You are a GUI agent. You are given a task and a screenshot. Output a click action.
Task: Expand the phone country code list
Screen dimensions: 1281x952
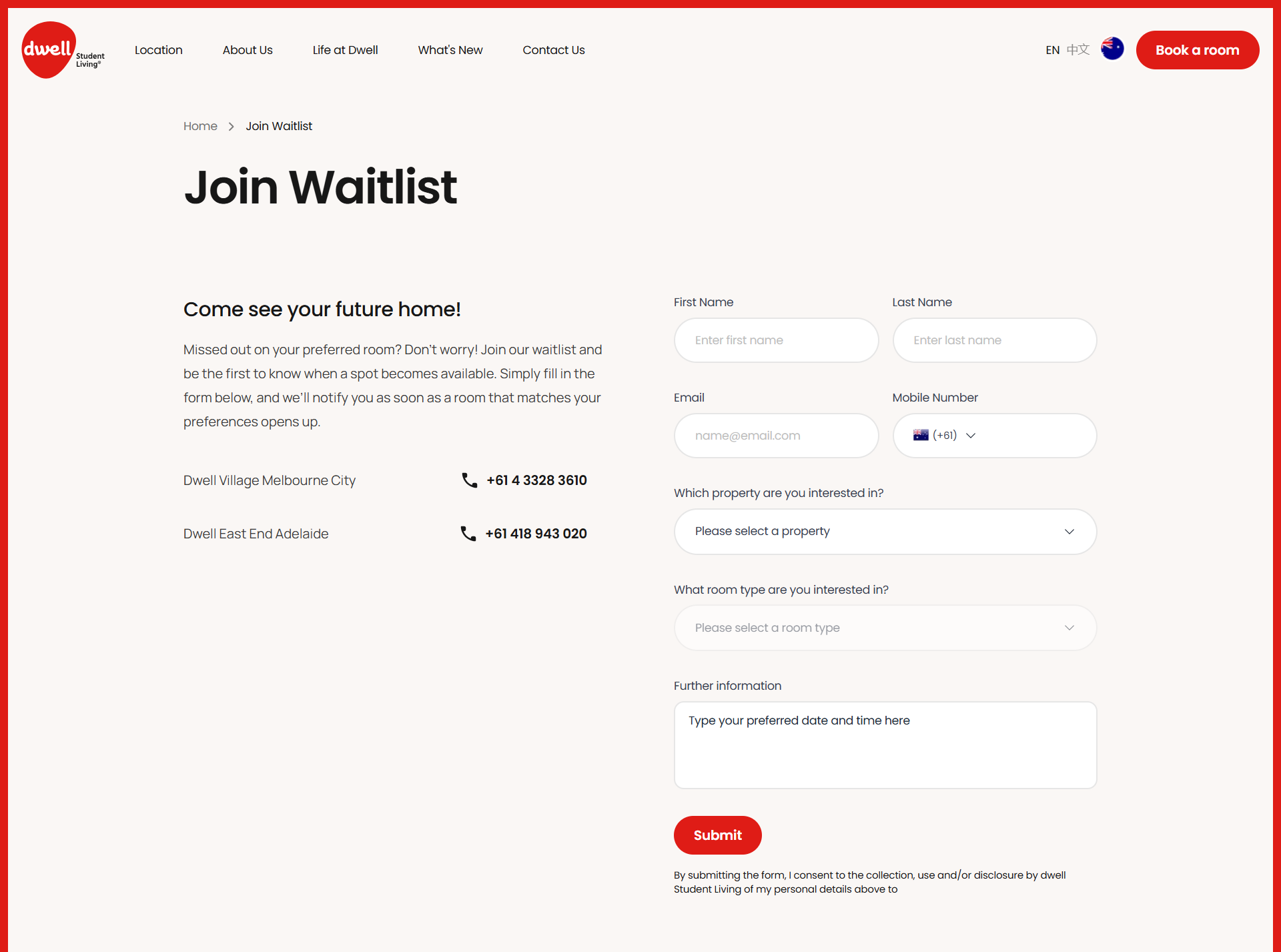971,435
